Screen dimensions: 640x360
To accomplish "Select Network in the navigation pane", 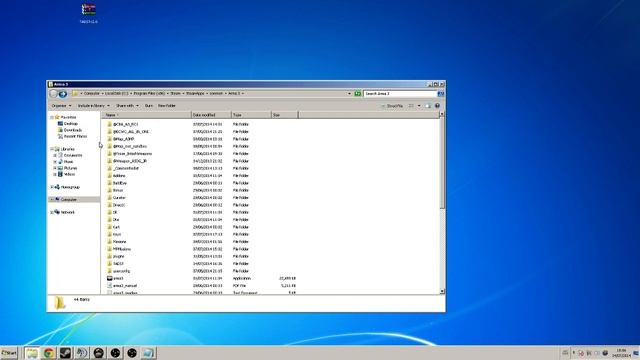I will tap(67, 212).
